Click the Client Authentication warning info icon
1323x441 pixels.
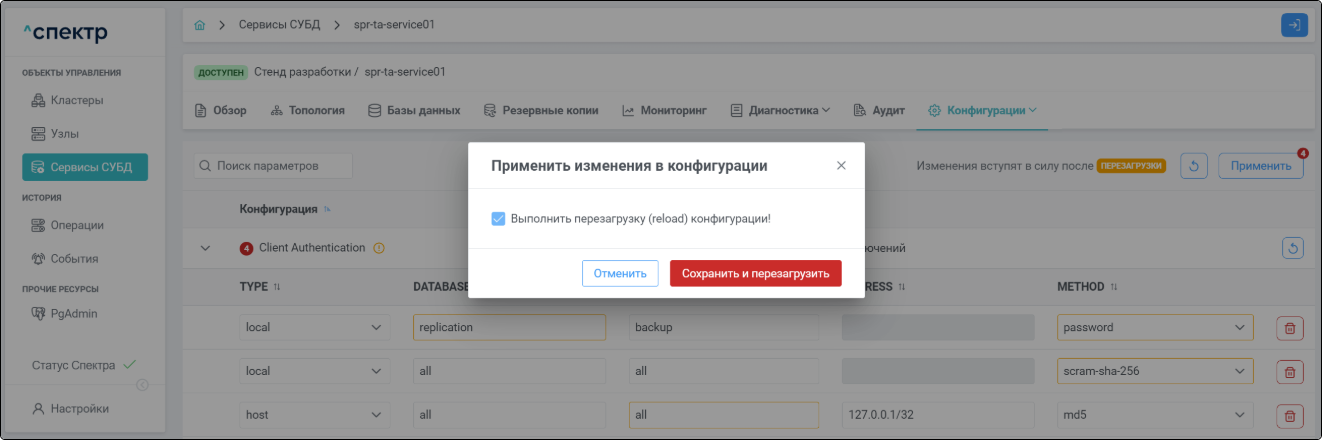tap(379, 248)
